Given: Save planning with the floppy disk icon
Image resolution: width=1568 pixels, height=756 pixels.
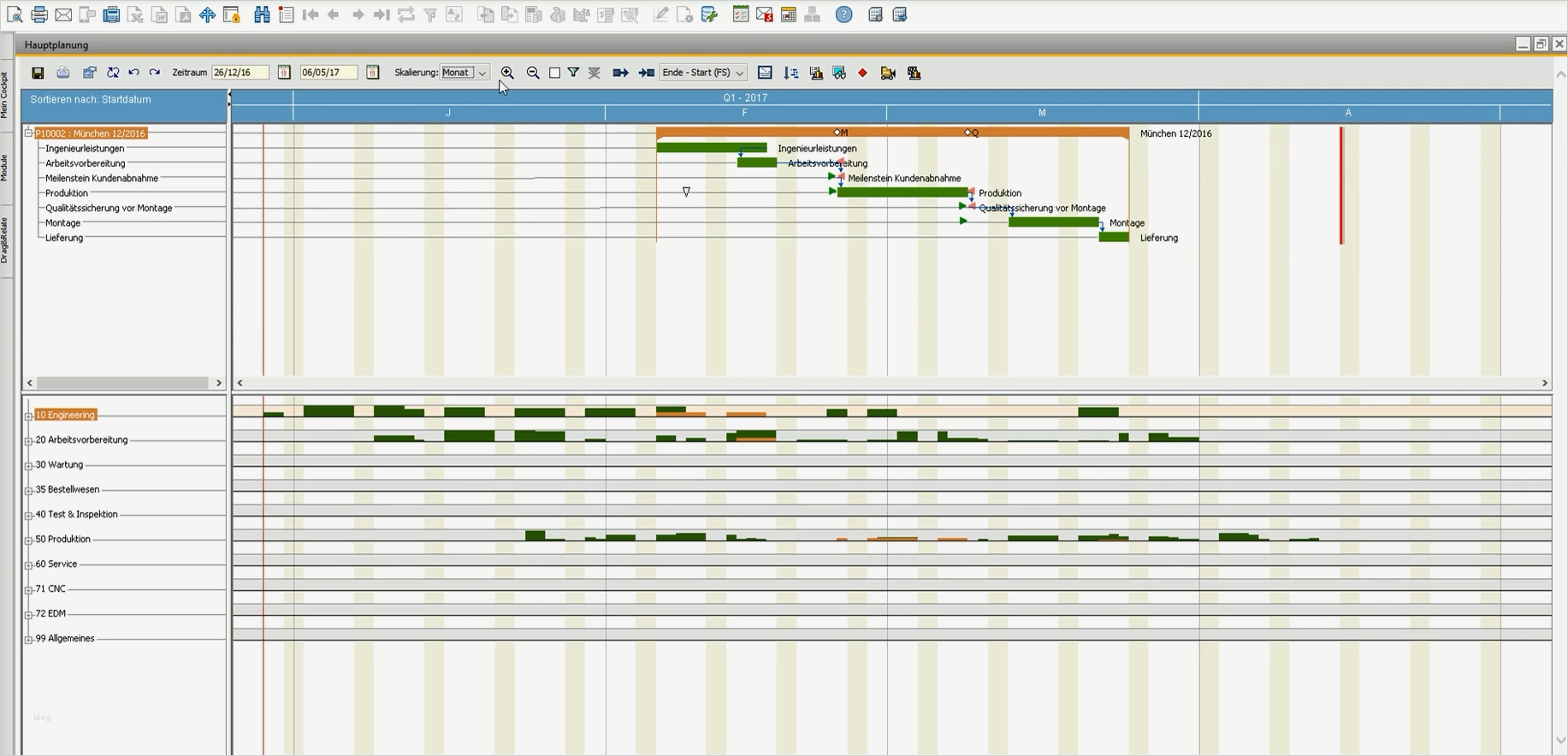Looking at the screenshot, I should pos(38,73).
